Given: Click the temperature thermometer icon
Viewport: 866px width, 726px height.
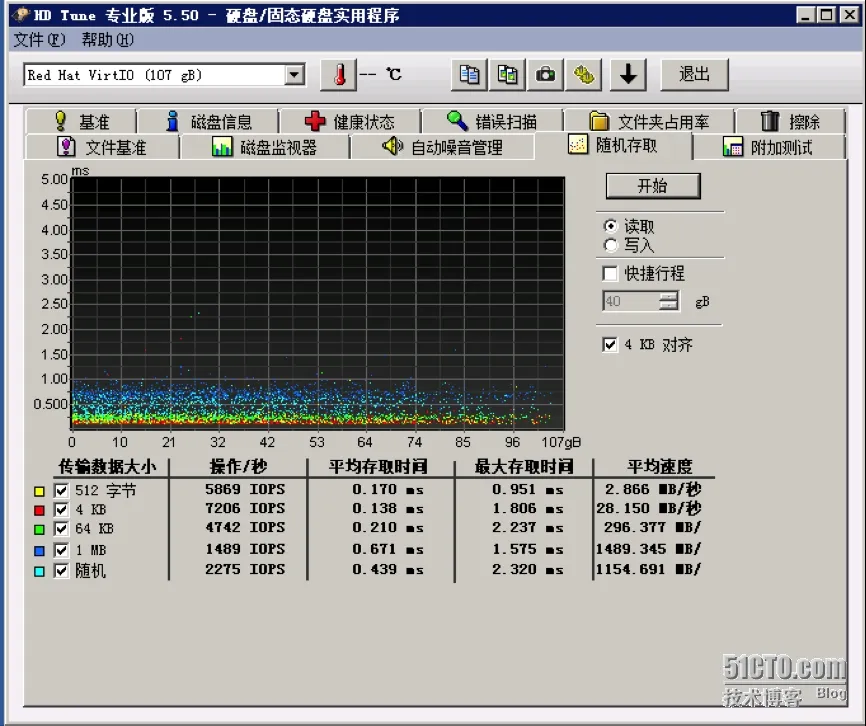Looking at the screenshot, I should (x=339, y=75).
